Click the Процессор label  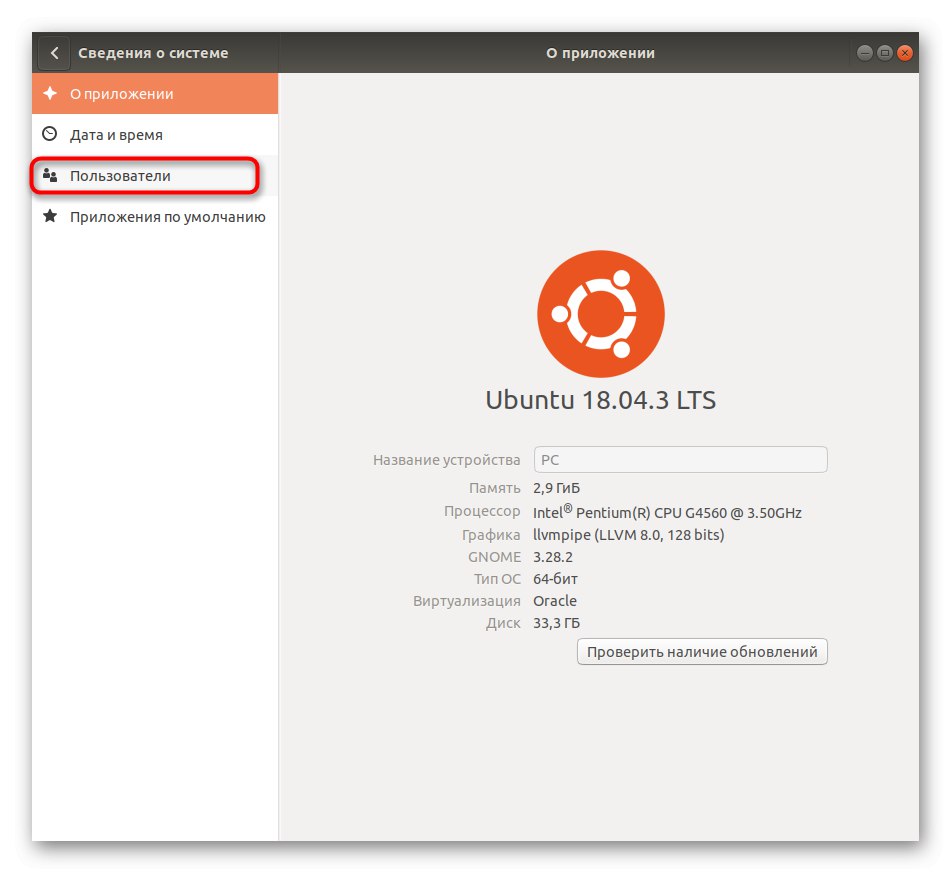pyautogui.click(x=482, y=511)
